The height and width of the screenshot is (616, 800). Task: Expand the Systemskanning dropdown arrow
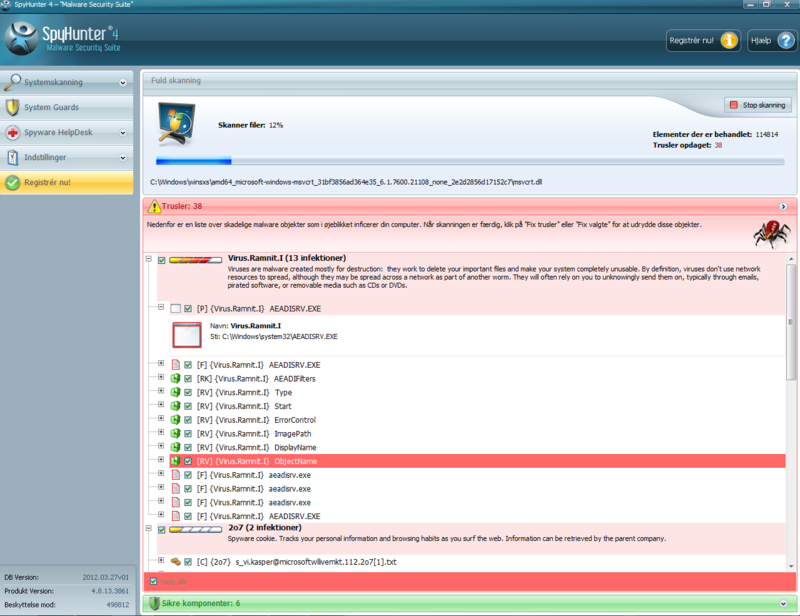coord(123,83)
